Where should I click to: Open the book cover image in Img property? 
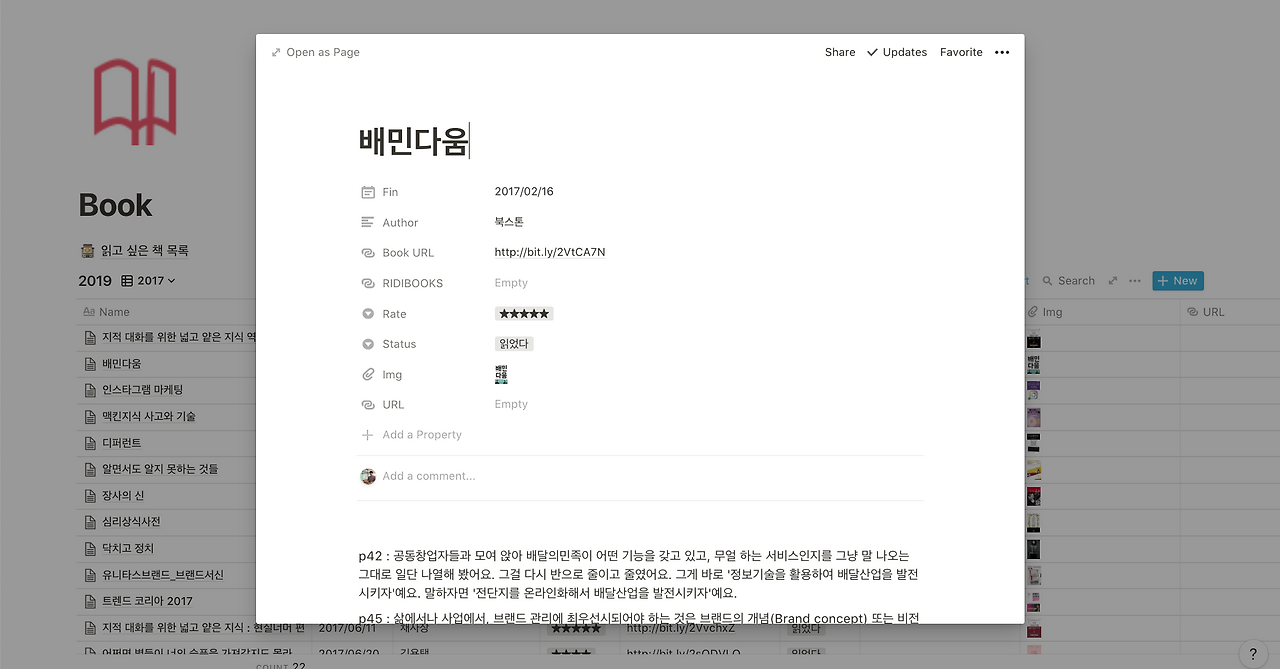pyautogui.click(x=501, y=375)
